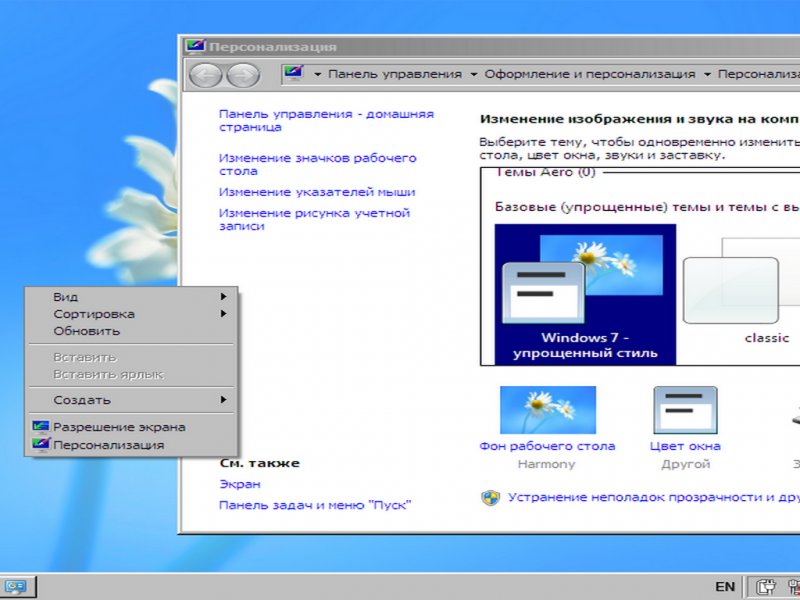Open Изменение указателей мыши link
Screen dimensions: 800x600
click(317, 192)
